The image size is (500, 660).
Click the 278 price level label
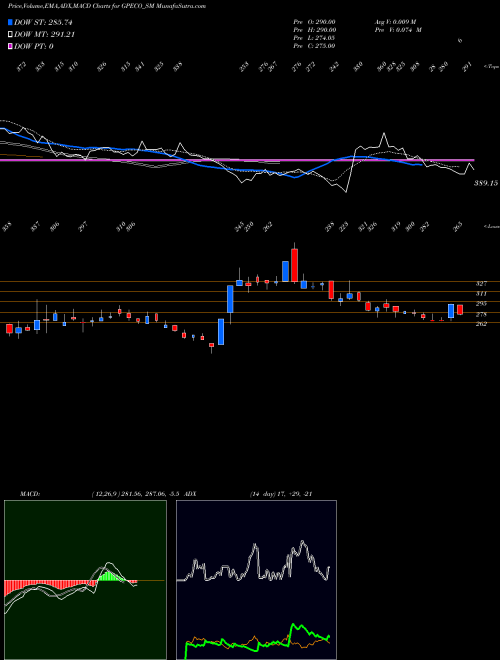[481, 314]
